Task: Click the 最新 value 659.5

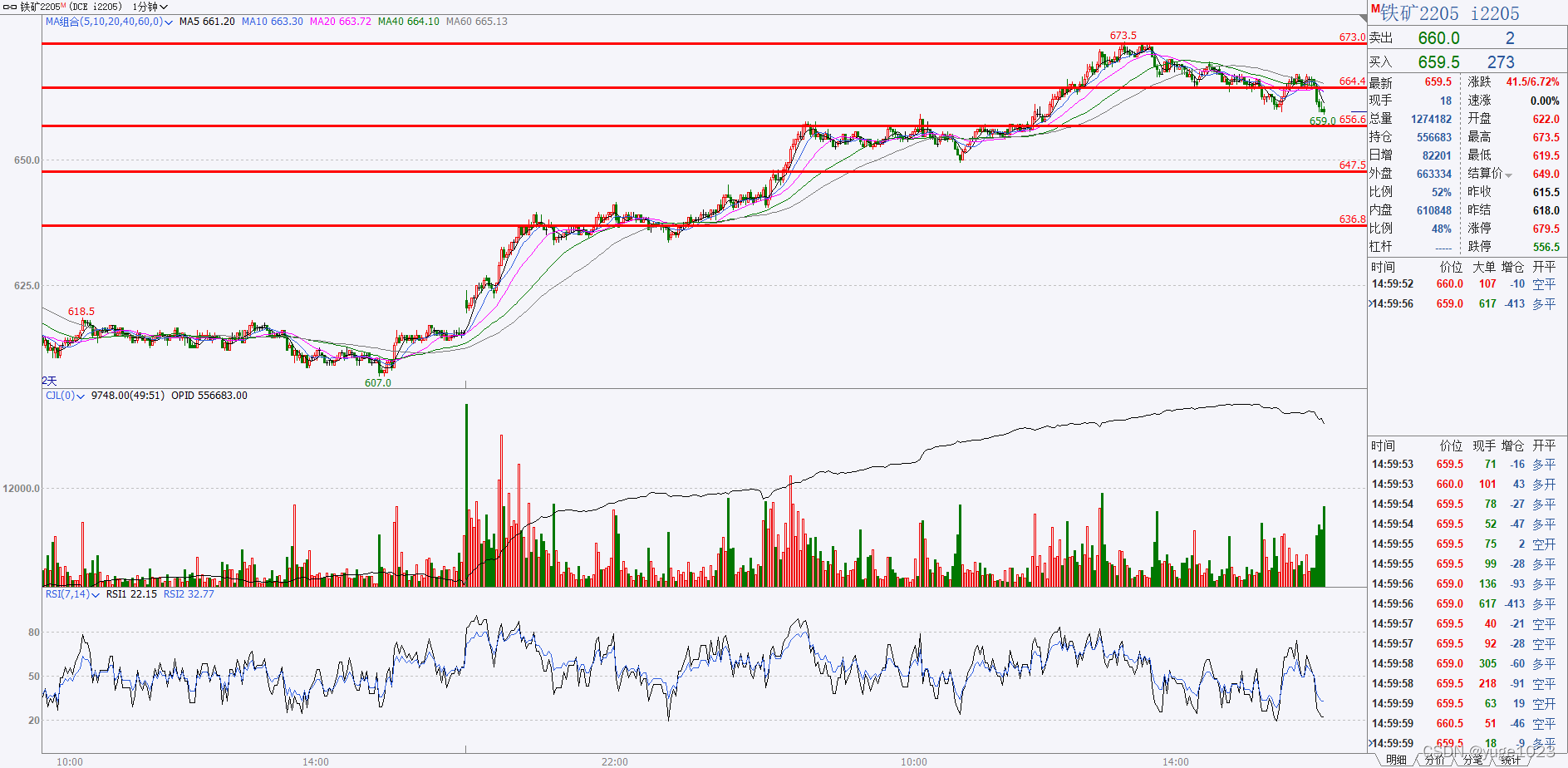Action: coord(1438,82)
